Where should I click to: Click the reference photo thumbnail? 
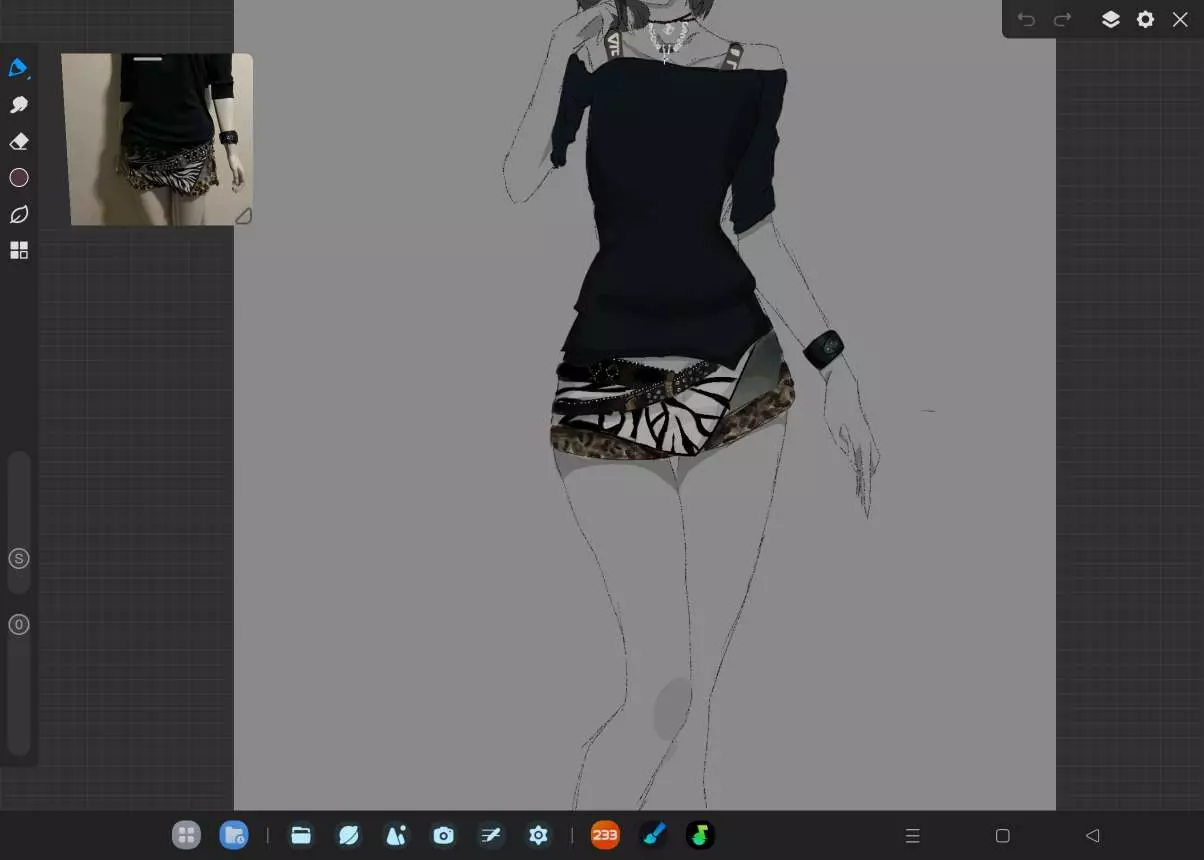(x=157, y=140)
